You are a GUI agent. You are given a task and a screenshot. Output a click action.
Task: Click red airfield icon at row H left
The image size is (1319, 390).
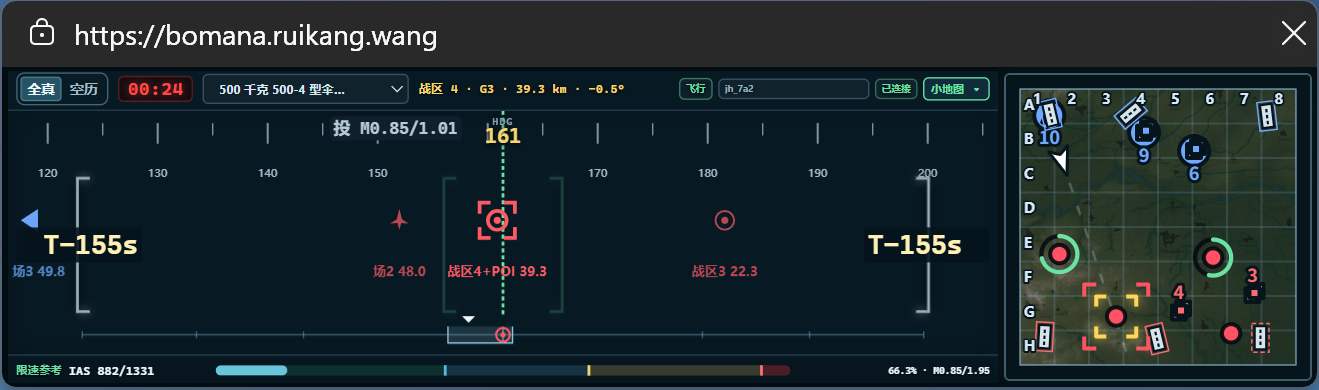pos(1044,337)
